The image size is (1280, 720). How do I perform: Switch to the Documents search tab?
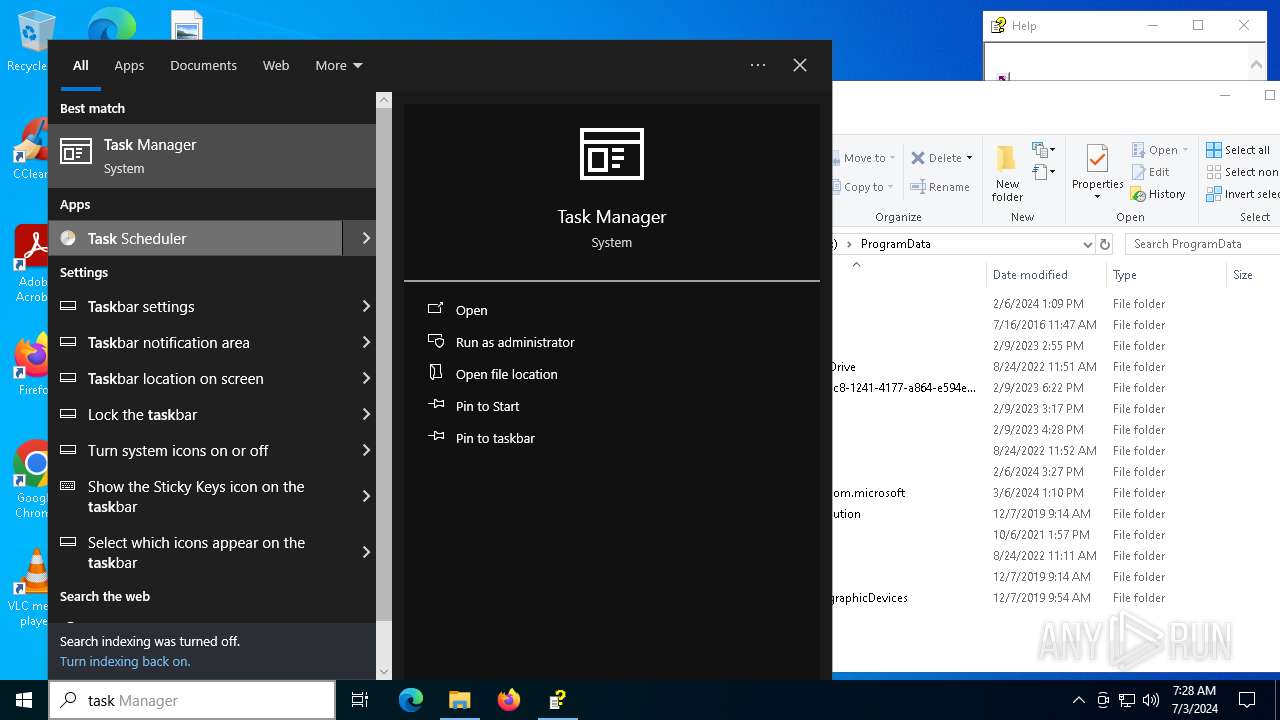[203, 65]
